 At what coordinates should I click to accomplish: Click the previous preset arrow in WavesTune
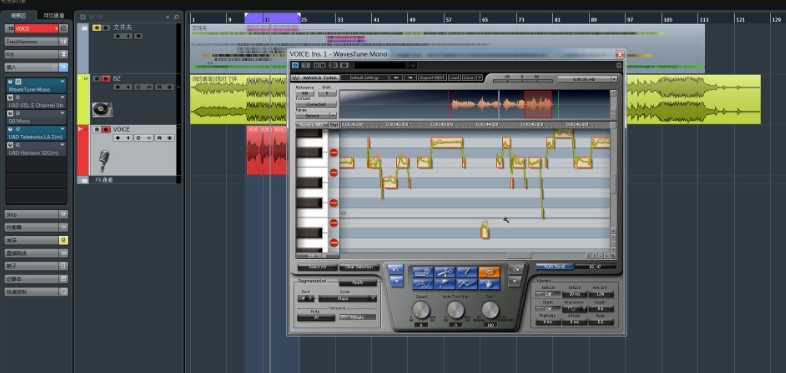[397, 78]
